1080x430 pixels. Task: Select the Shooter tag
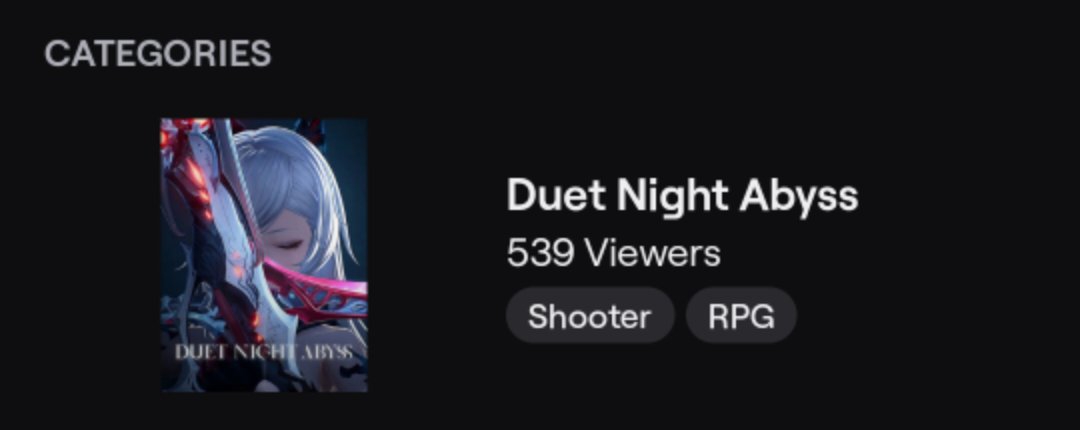click(590, 316)
